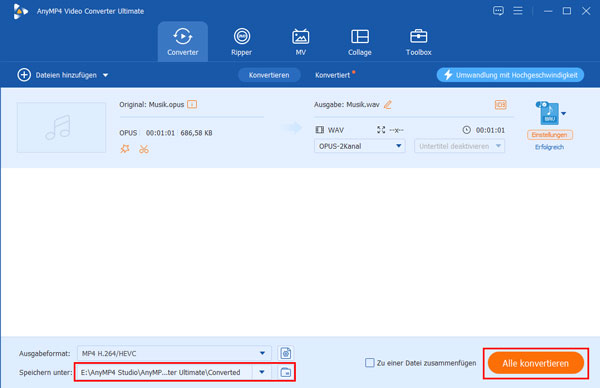Open the Toolbox tab
Screen dimensions: 600x388
pyautogui.click(x=418, y=42)
